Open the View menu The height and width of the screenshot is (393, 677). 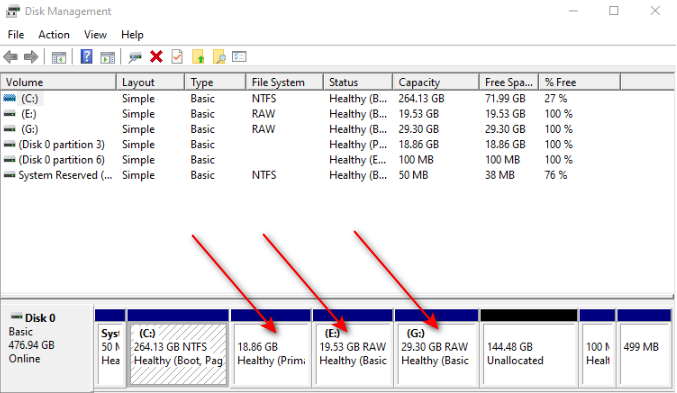click(x=95, y=35)
